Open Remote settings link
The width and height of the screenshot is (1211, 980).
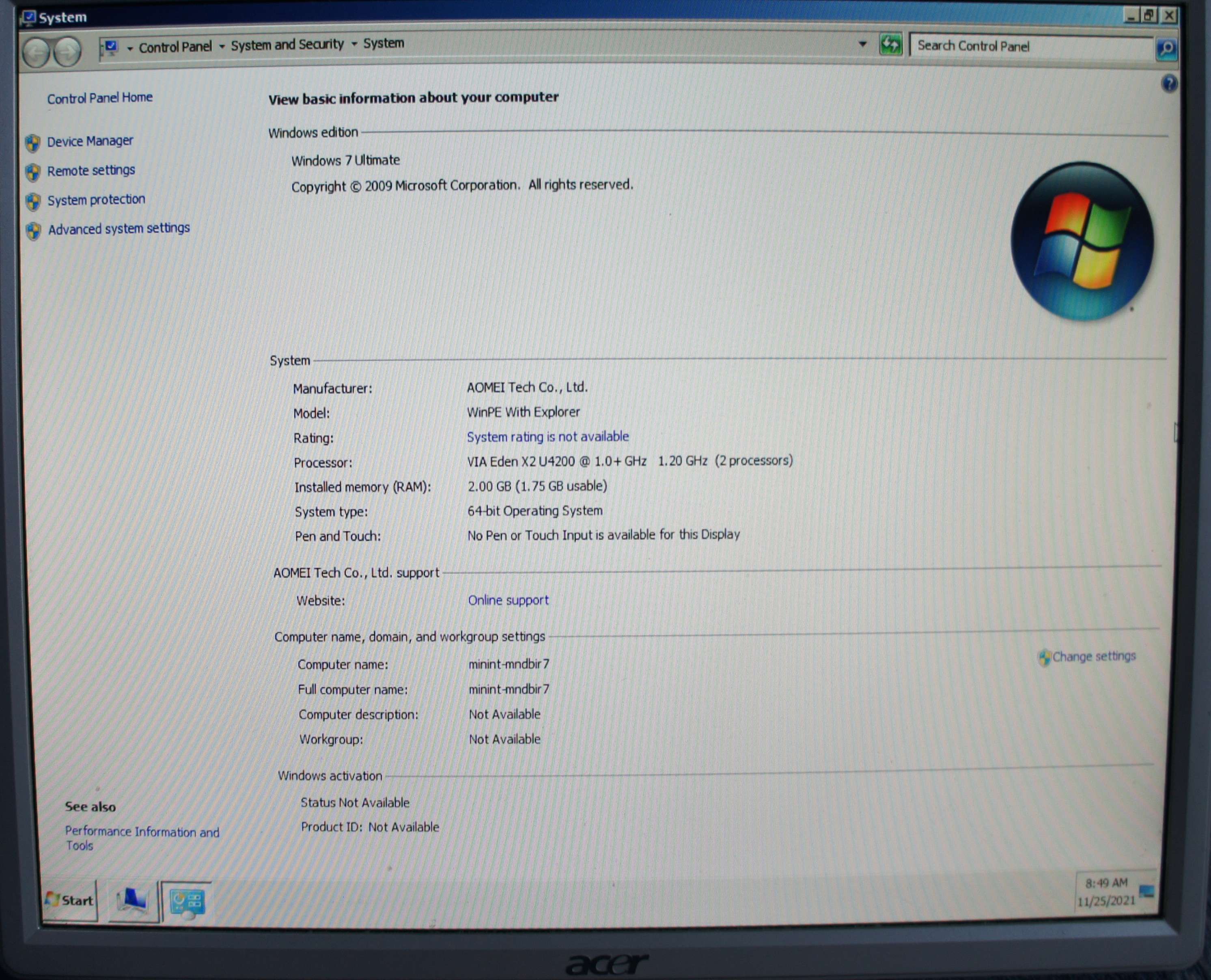91,170
